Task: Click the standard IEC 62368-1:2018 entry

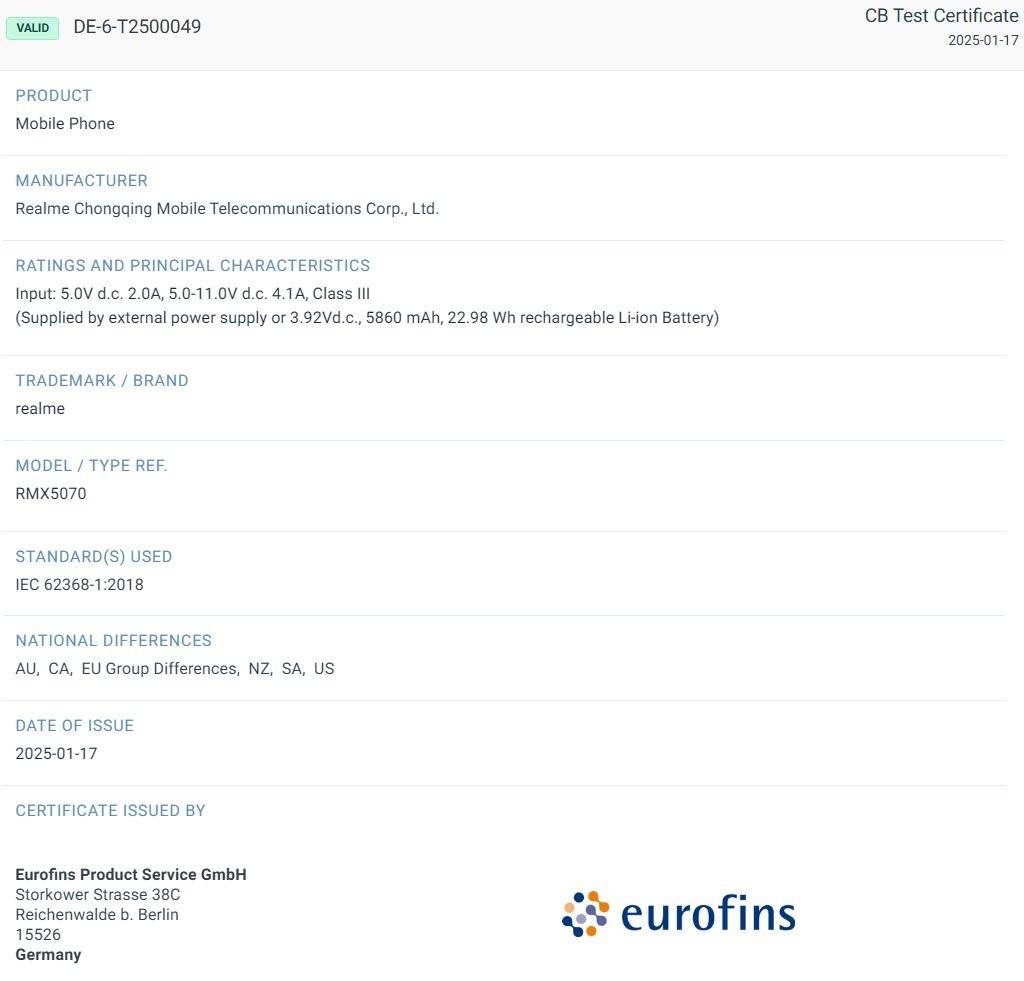Action: coord(79,584)
